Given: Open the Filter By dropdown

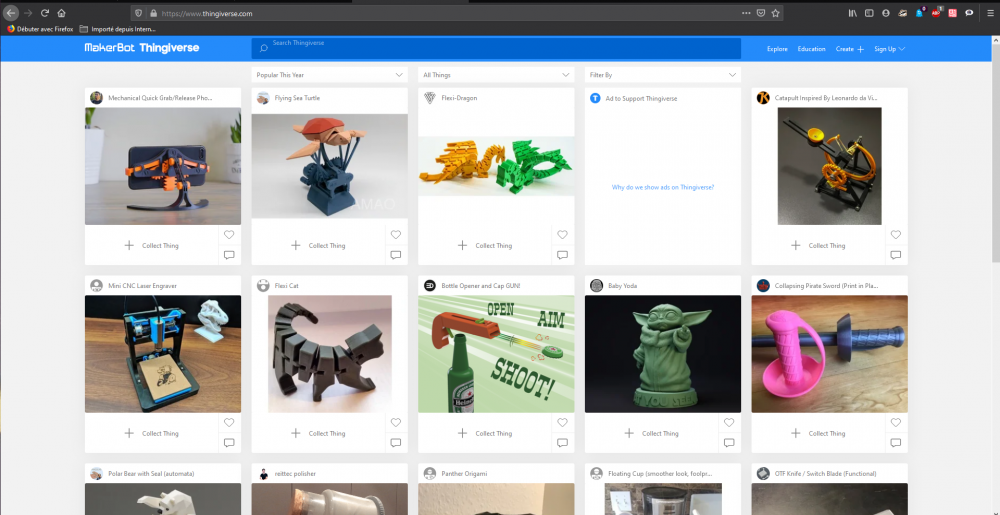Looking at the screenshot, I should pyautogui.click(x=663, y=75).
